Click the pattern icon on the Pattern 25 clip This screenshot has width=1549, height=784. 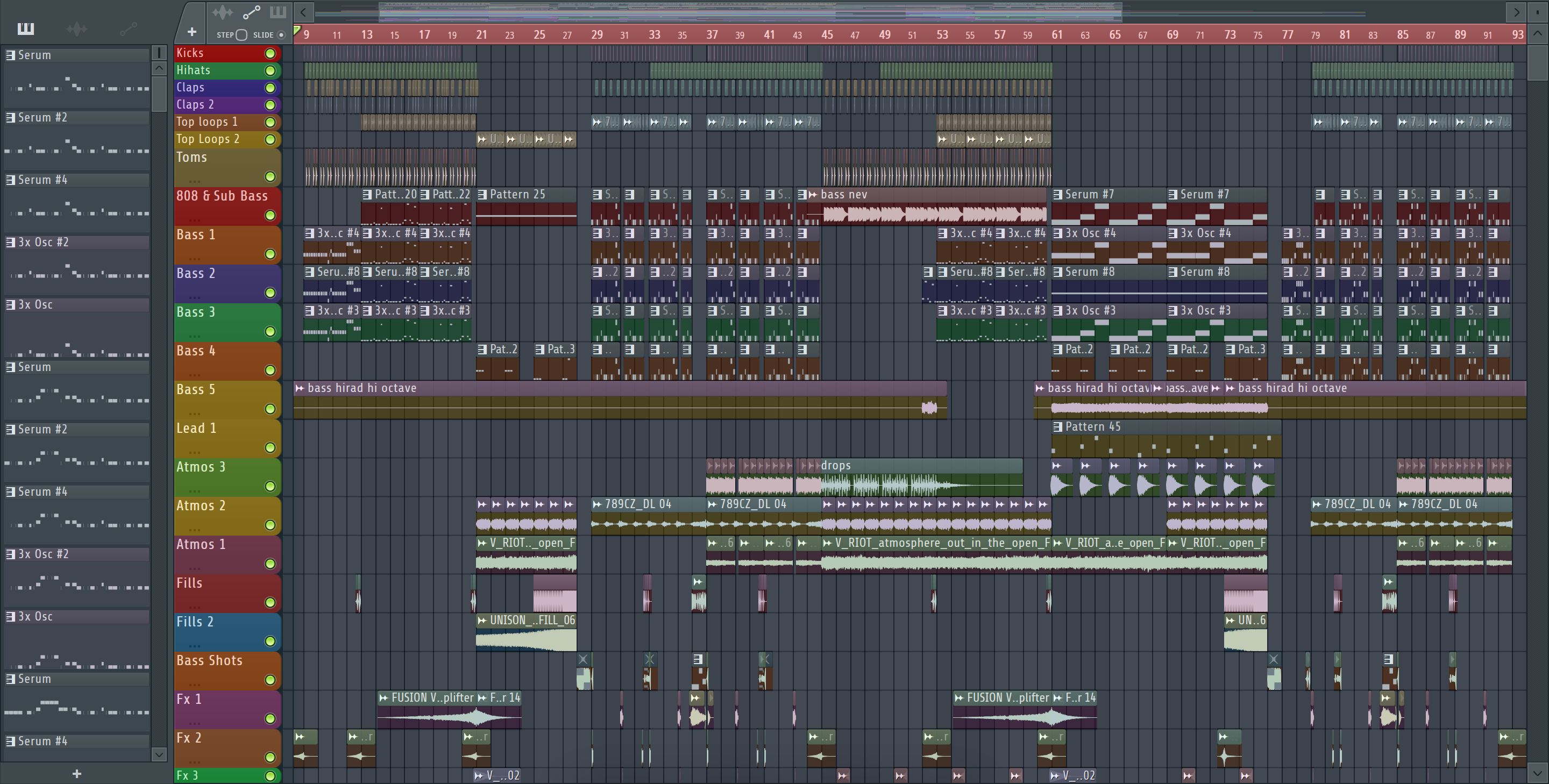(482, 195)
